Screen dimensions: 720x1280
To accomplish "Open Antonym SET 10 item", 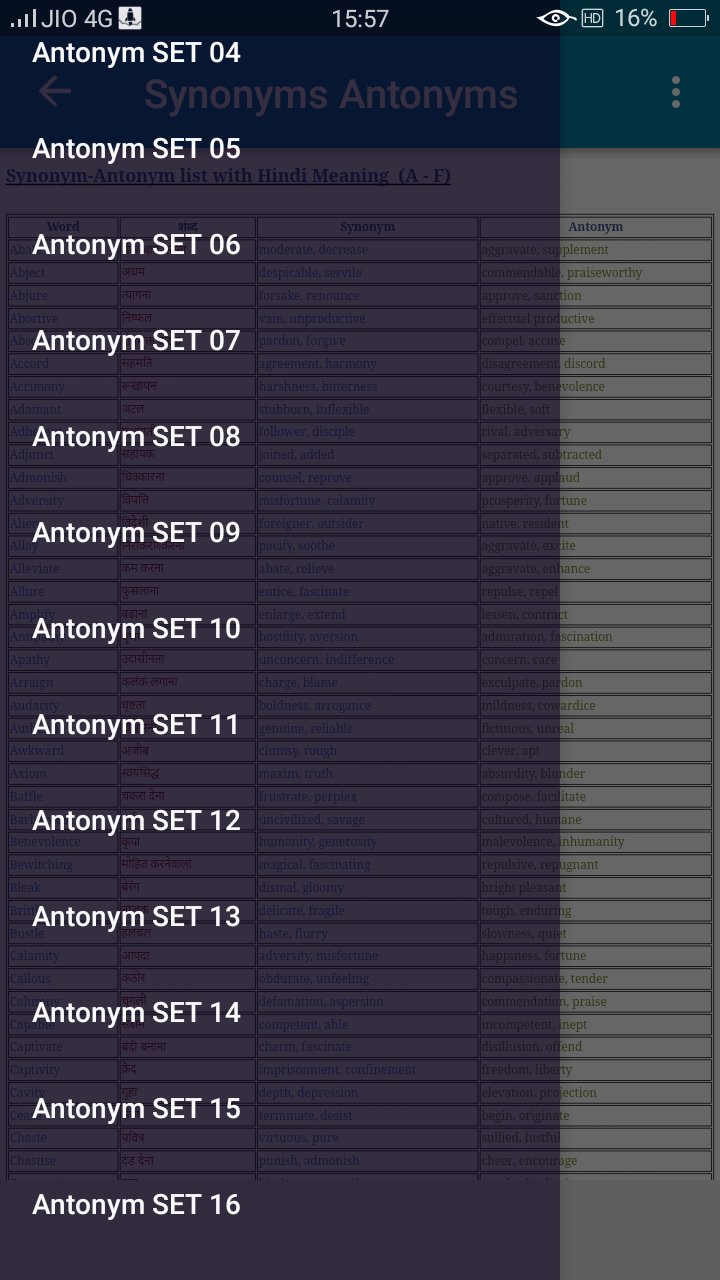I will (x=137, y=629).
